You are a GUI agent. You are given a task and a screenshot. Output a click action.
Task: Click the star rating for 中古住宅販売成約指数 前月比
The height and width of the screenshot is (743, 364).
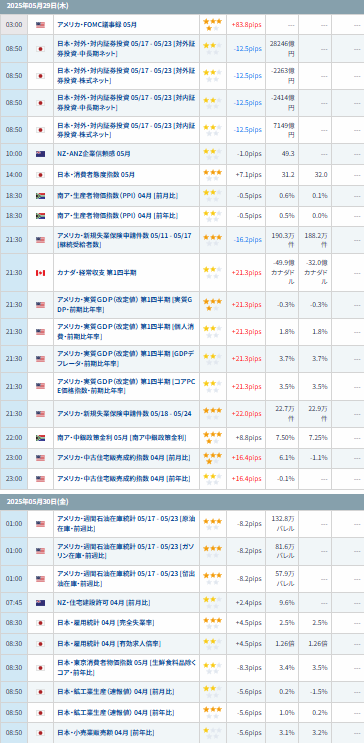coord(212,458)
